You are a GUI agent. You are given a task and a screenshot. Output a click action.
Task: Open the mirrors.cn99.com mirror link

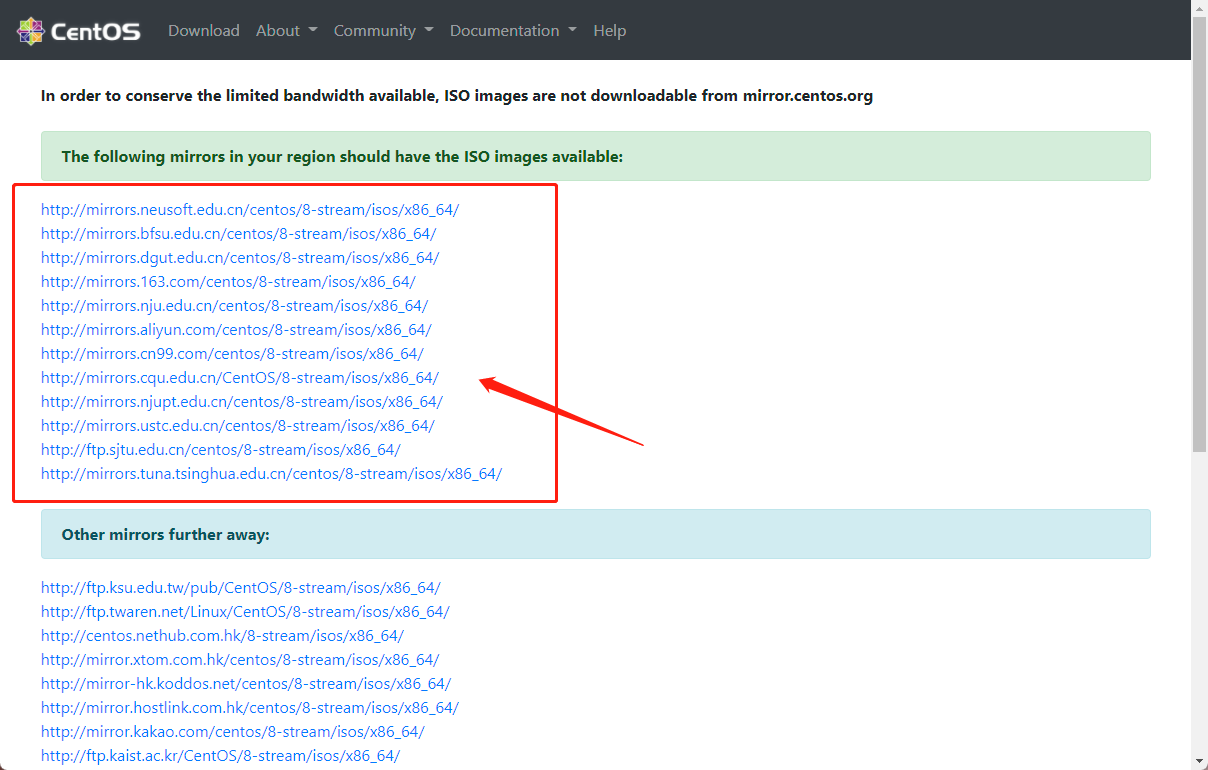232,354
